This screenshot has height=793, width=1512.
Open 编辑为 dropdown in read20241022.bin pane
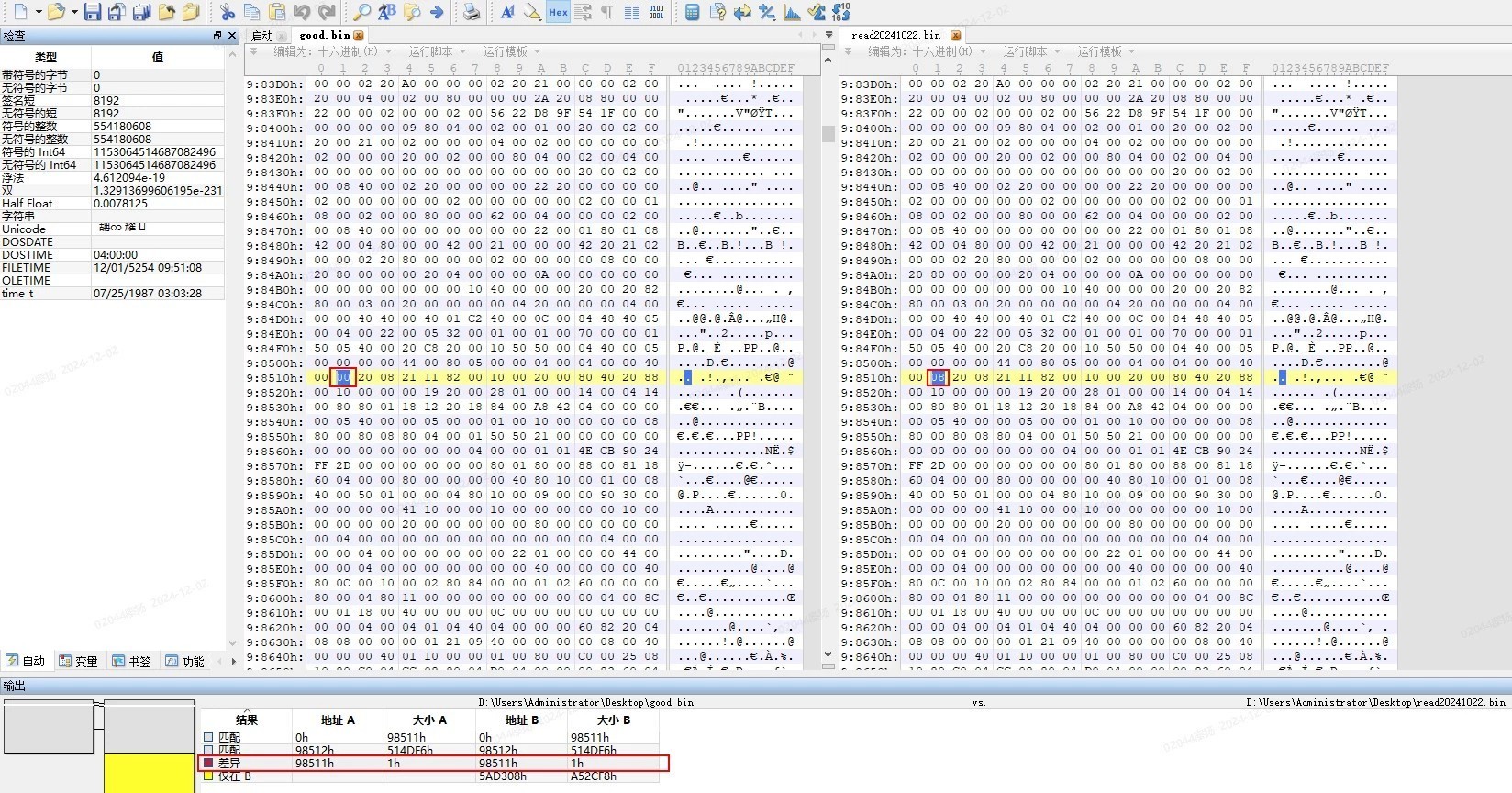coord(927,51)
